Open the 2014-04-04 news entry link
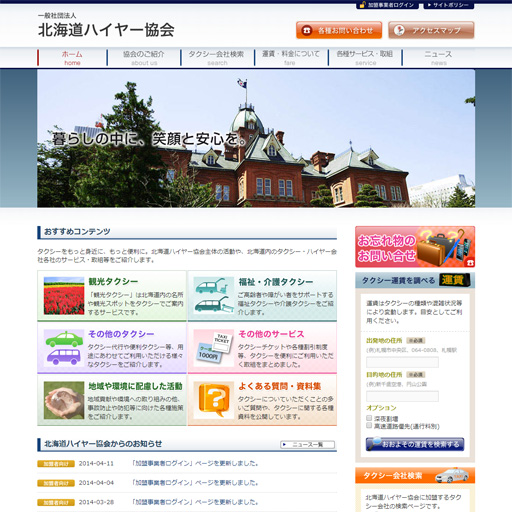The width and height of the screenshot is (512, 512). (195, 483)
